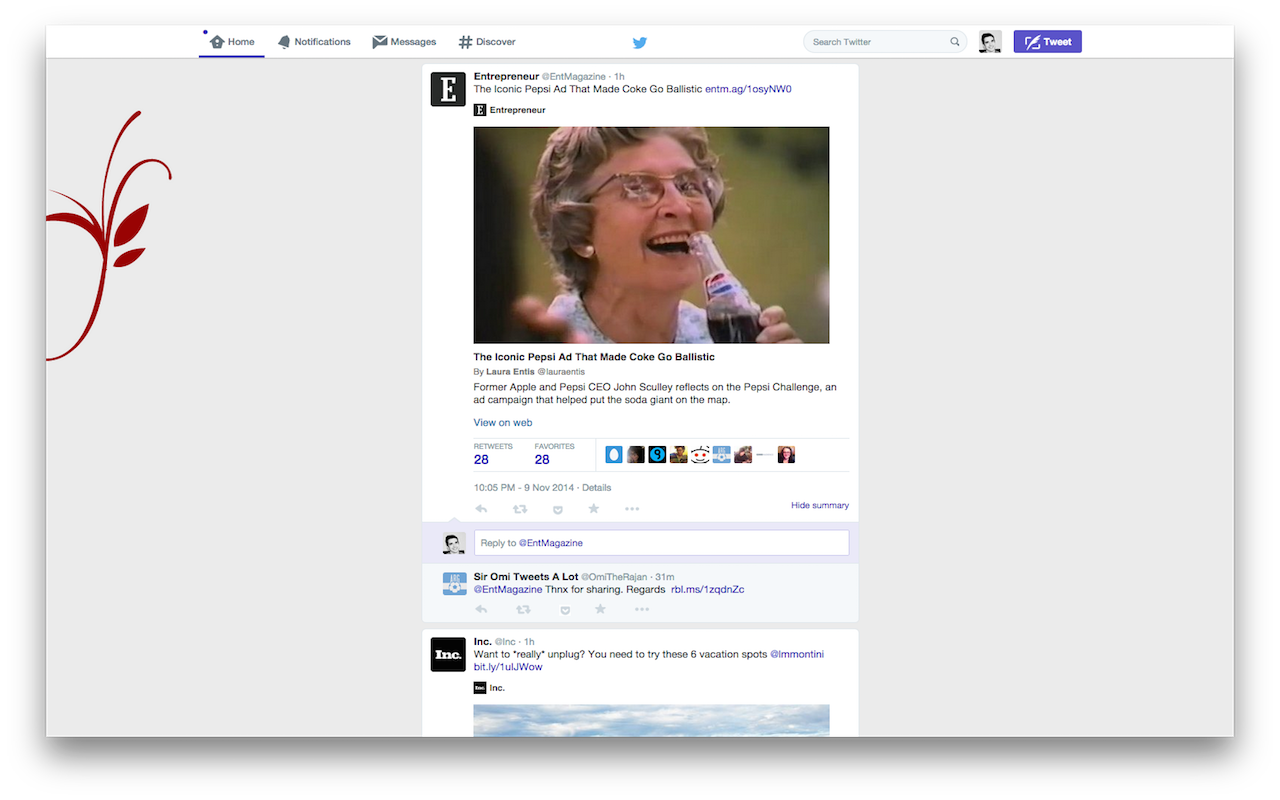
Task: Open the @lmmontini mention link
Action: 797,654
